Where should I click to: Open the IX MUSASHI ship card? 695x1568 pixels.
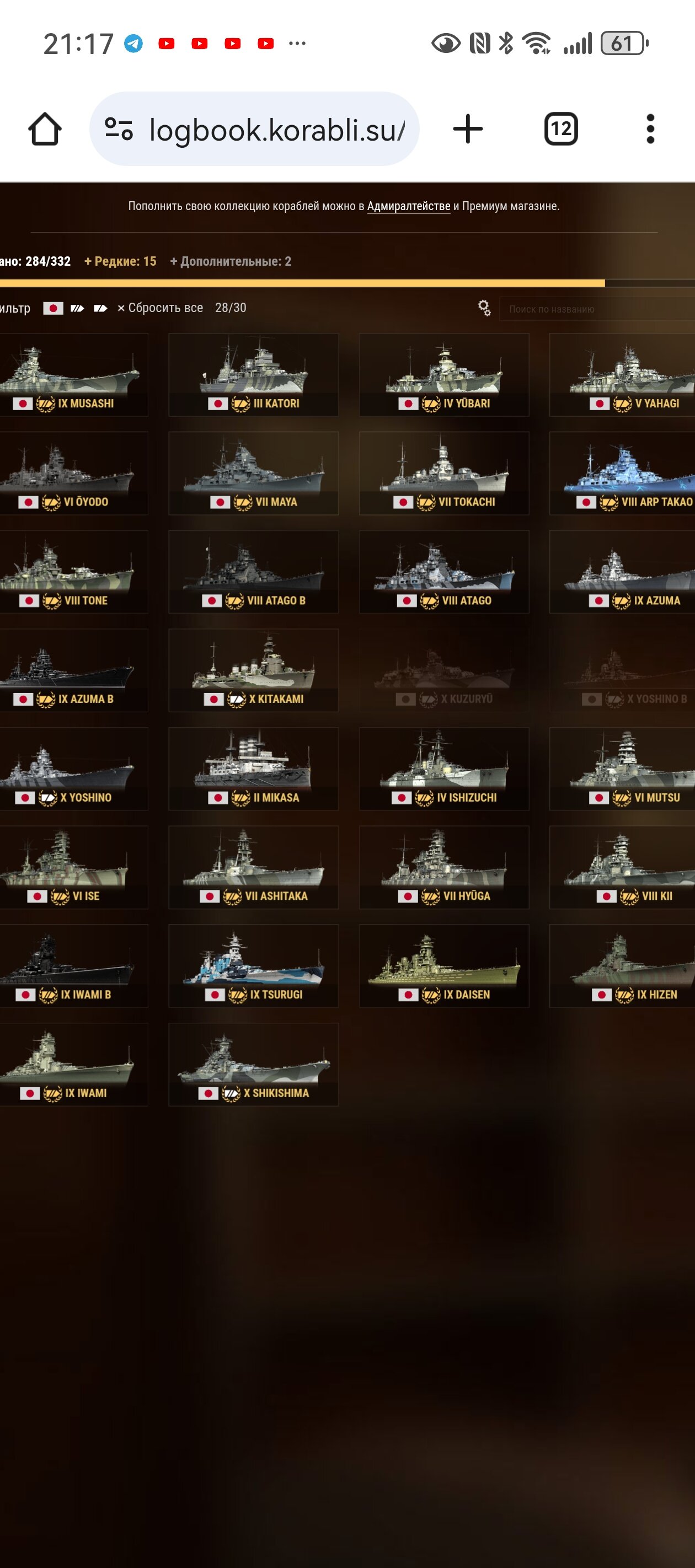[x=74, y=374]
